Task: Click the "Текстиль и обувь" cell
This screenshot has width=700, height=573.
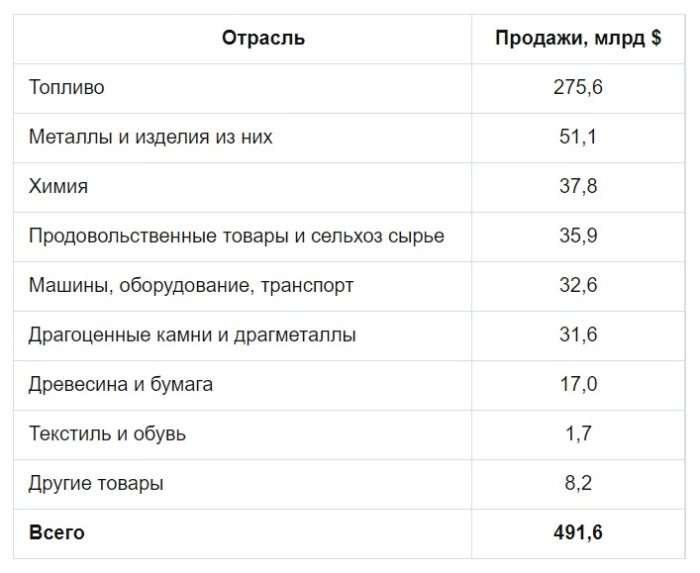Action: click(x=108, y=434)
